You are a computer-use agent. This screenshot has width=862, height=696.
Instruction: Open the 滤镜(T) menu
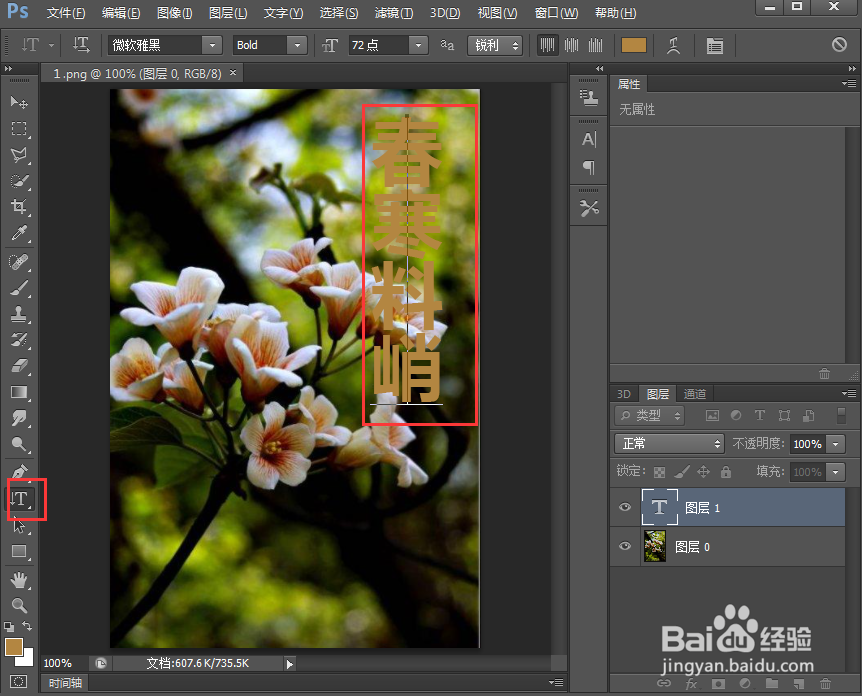(394, 13)
